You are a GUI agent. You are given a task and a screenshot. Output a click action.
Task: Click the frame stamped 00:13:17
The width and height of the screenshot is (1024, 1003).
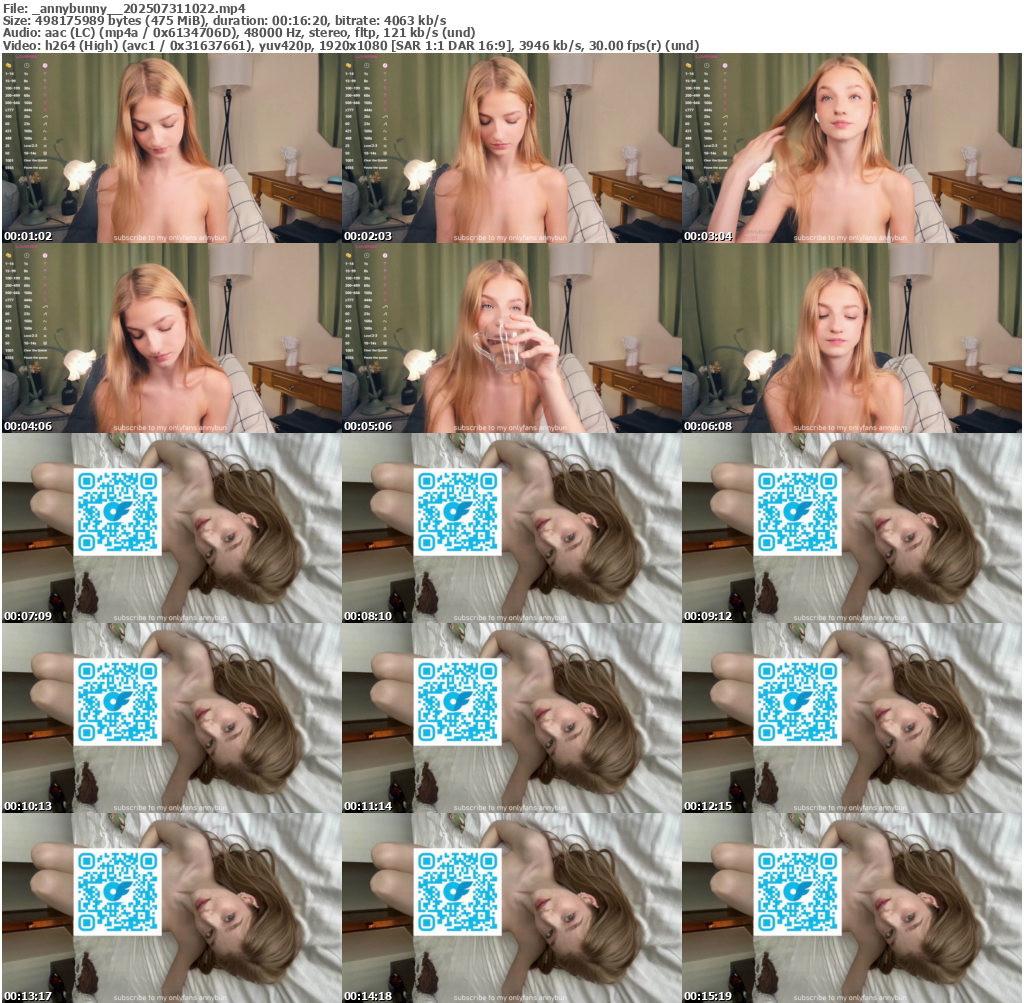pos(172,908)
